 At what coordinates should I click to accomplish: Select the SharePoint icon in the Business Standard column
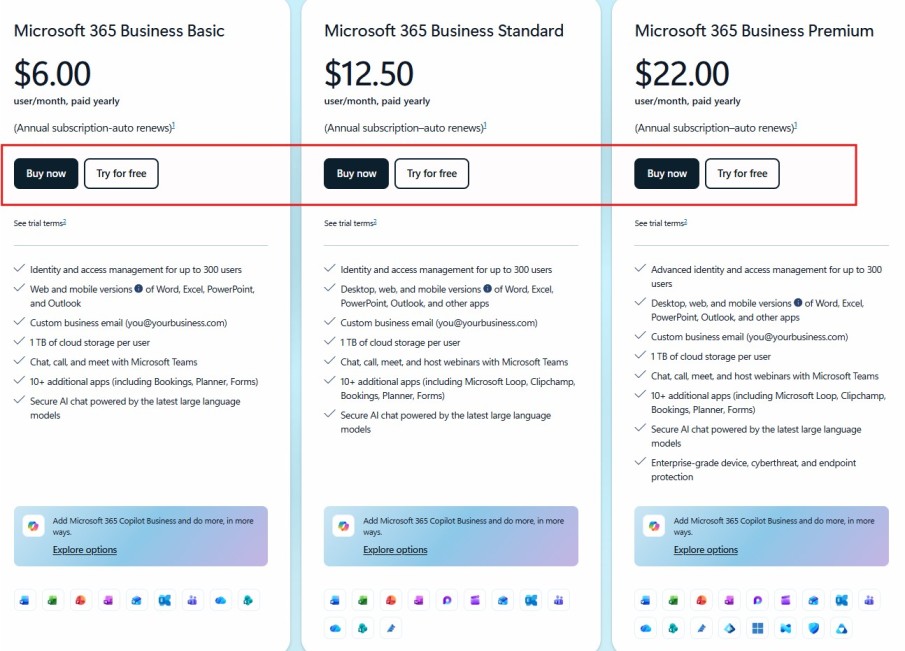pyautogui.click(x=361, y=628)
